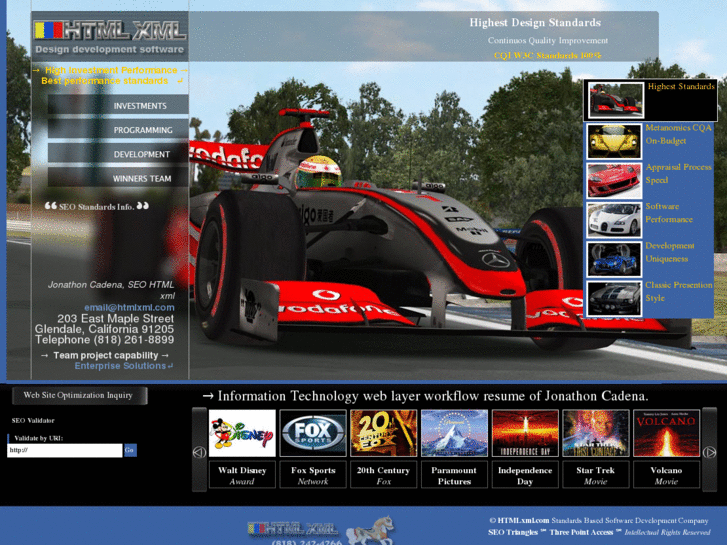727x545 pixels.
Task: Click the Walt Disney Award caption
Action: click(242, 475)
